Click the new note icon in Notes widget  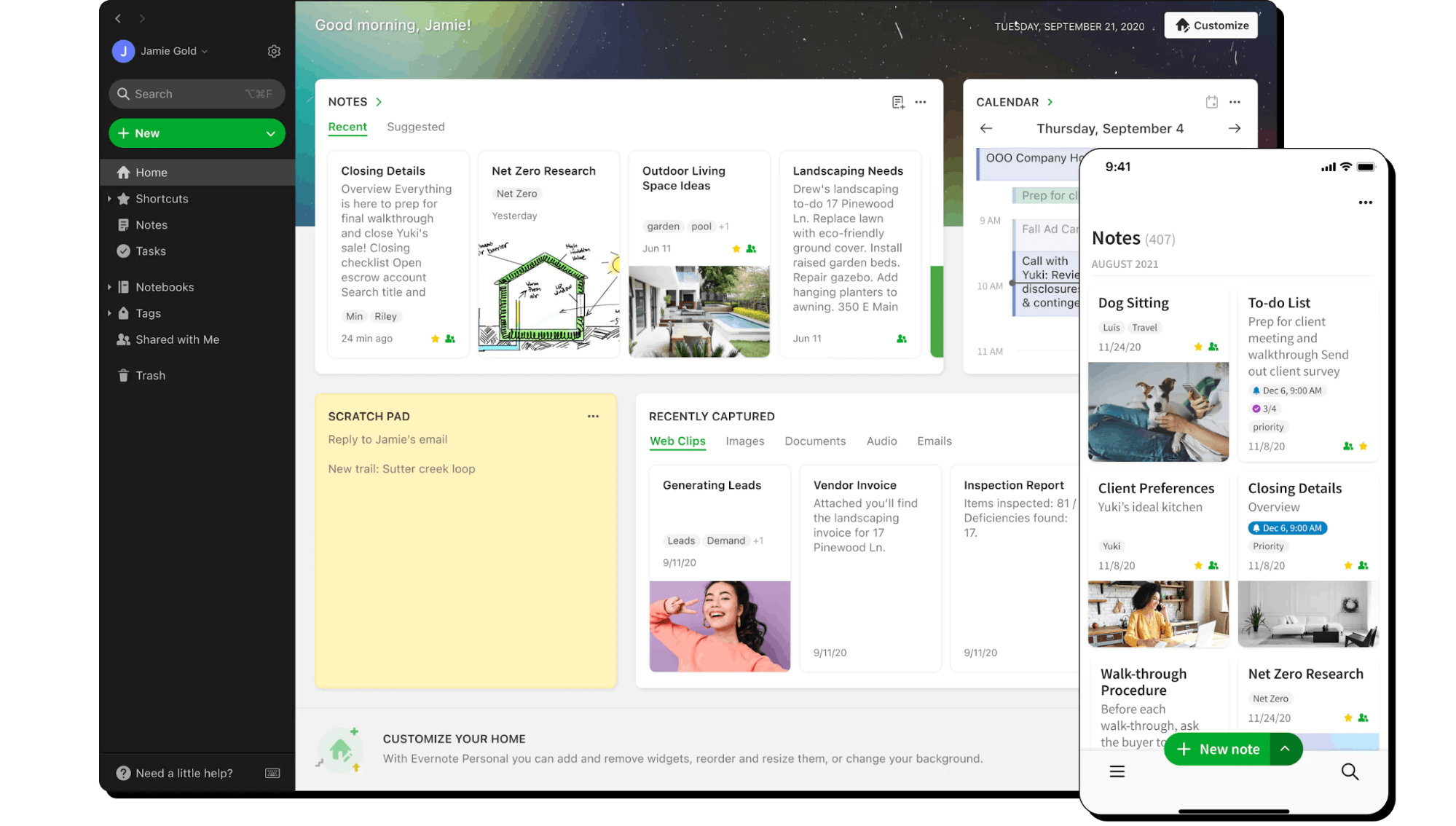[x=898, y=102]
